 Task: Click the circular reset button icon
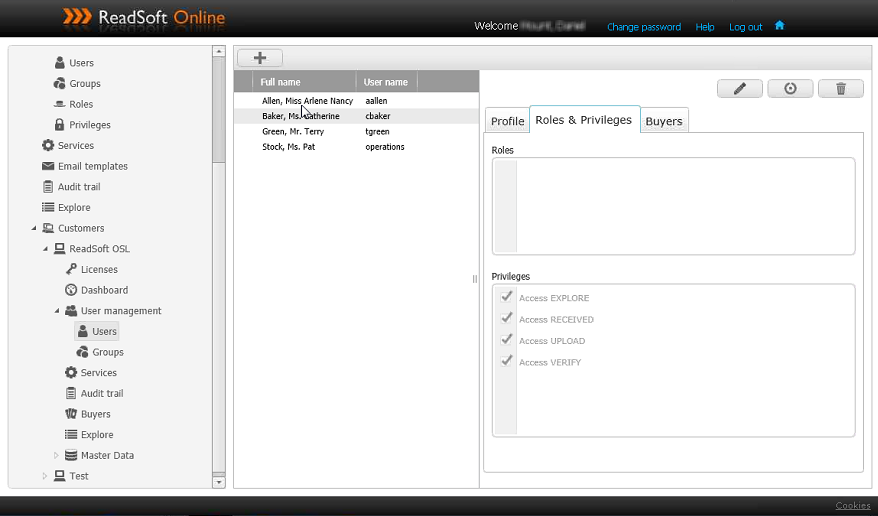coord(790,89)
